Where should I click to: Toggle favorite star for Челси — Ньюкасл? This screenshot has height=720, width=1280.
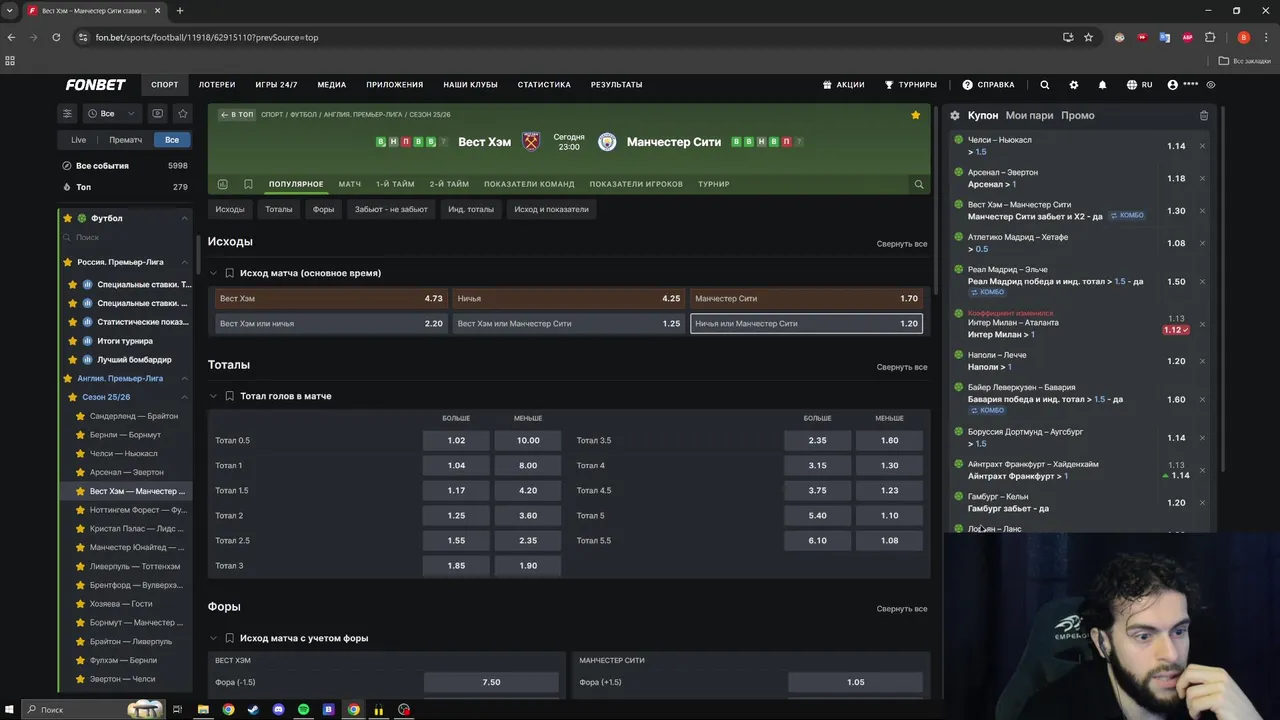coord(81,454)
